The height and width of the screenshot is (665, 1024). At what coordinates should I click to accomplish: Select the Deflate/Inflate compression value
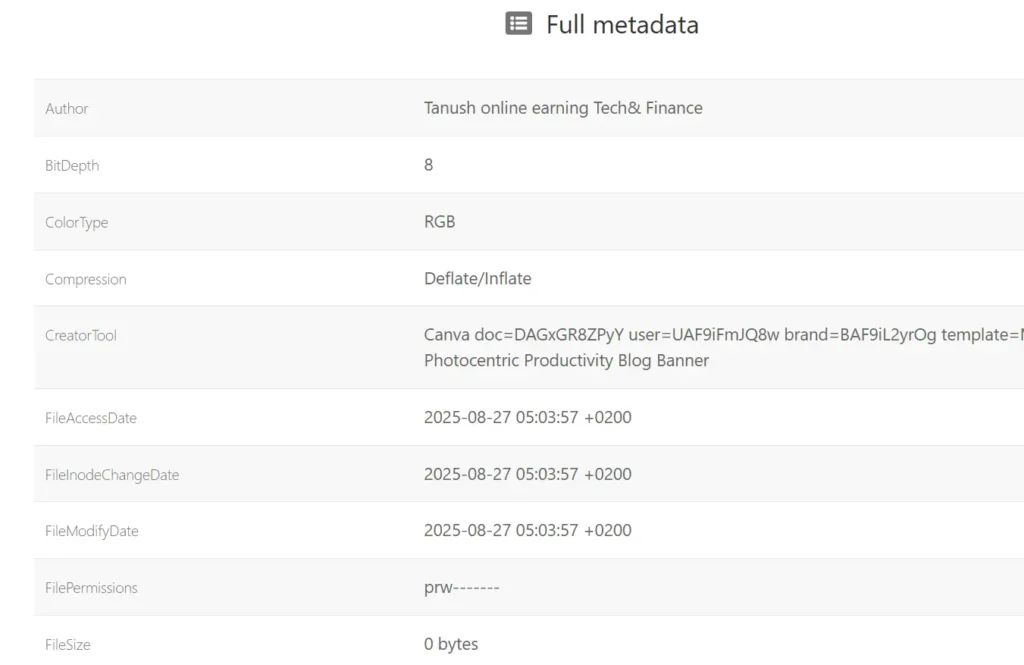point(477,278)
